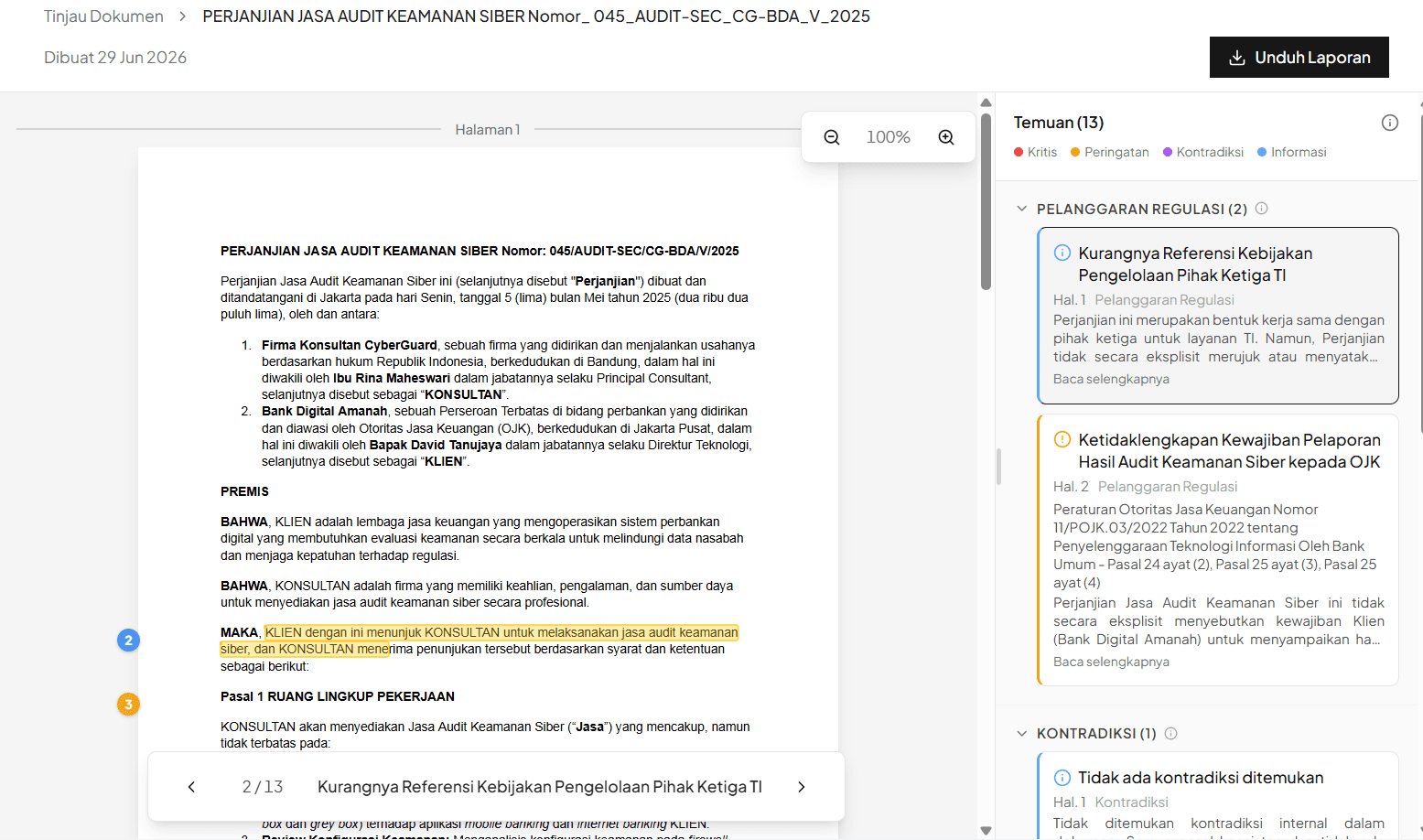Go to previous finding with left arrow

191,787
